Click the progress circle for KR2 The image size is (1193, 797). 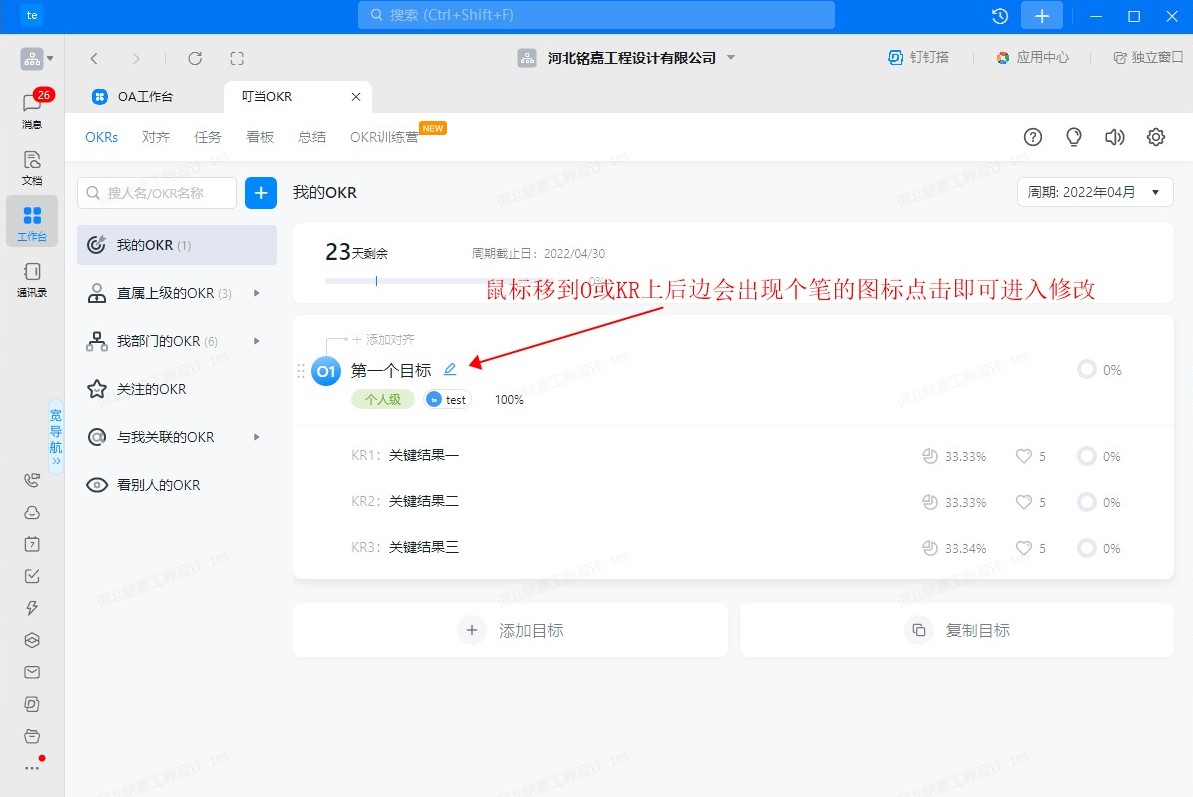[1086, 502]
